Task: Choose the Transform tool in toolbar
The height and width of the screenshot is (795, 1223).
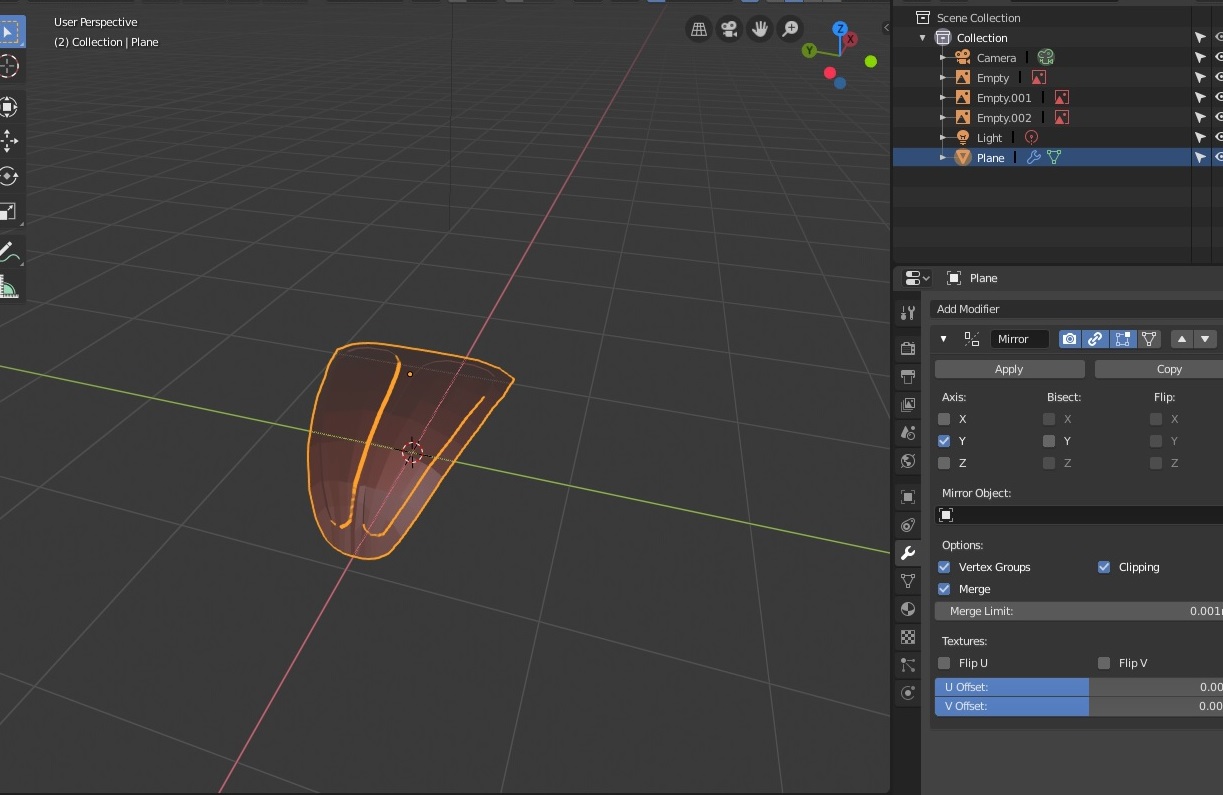Action: tap(8, 107)
